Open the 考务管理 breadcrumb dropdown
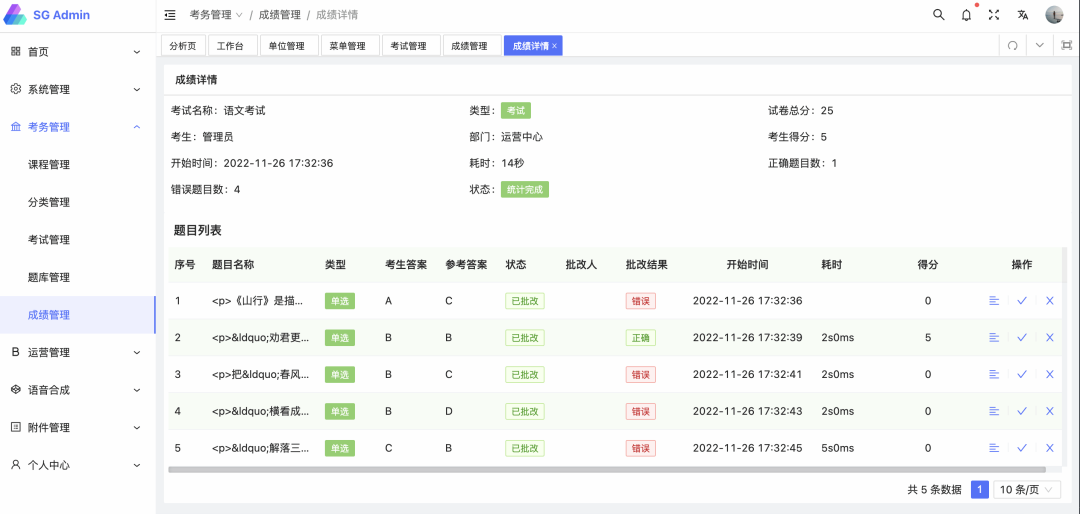Viewport: 1080px width, 514px height. pos(216,15)
